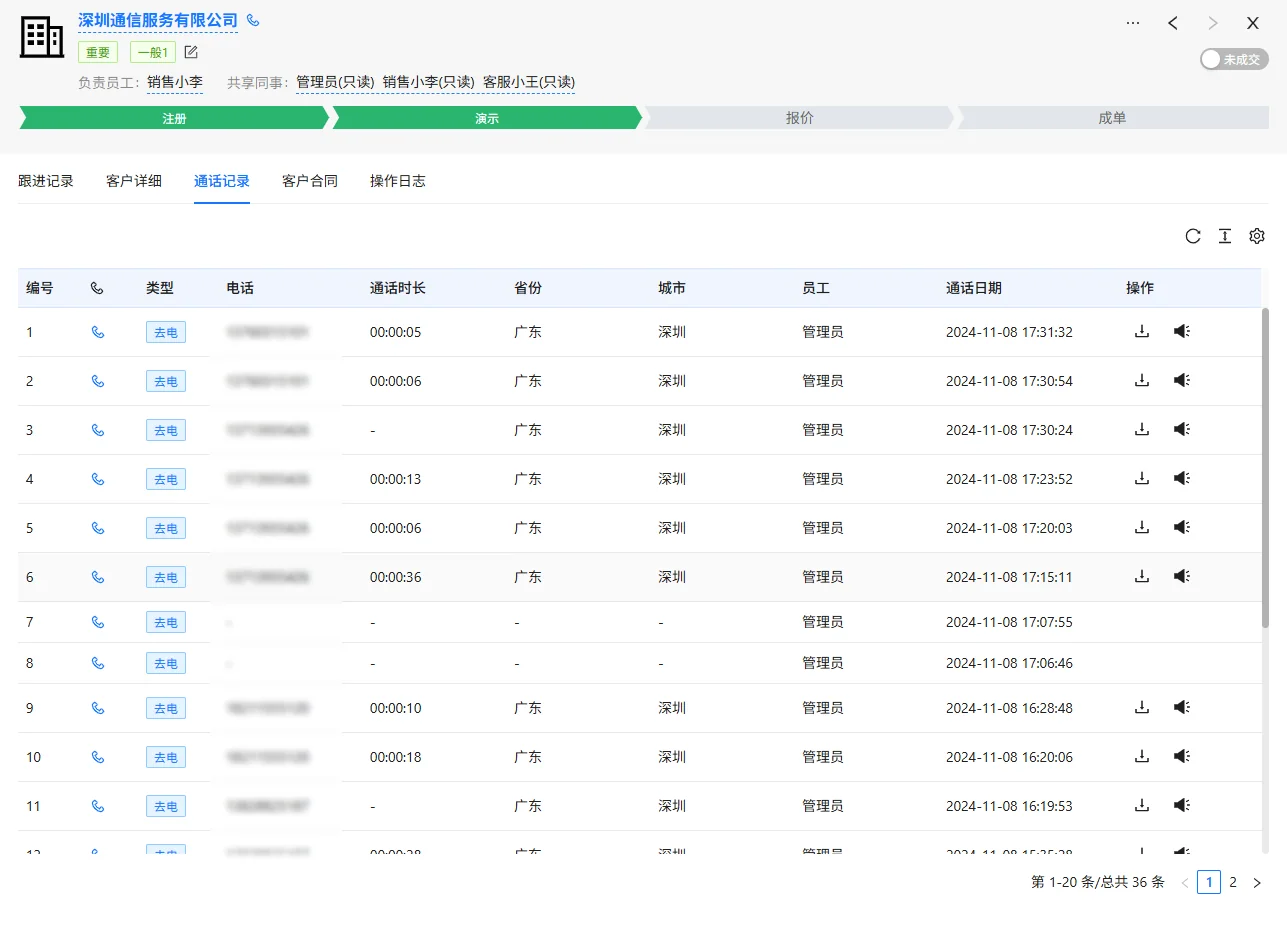Viewport: 1287px width, 934px height.
Task: Click the 类型 column header
Action: (160, 288)
